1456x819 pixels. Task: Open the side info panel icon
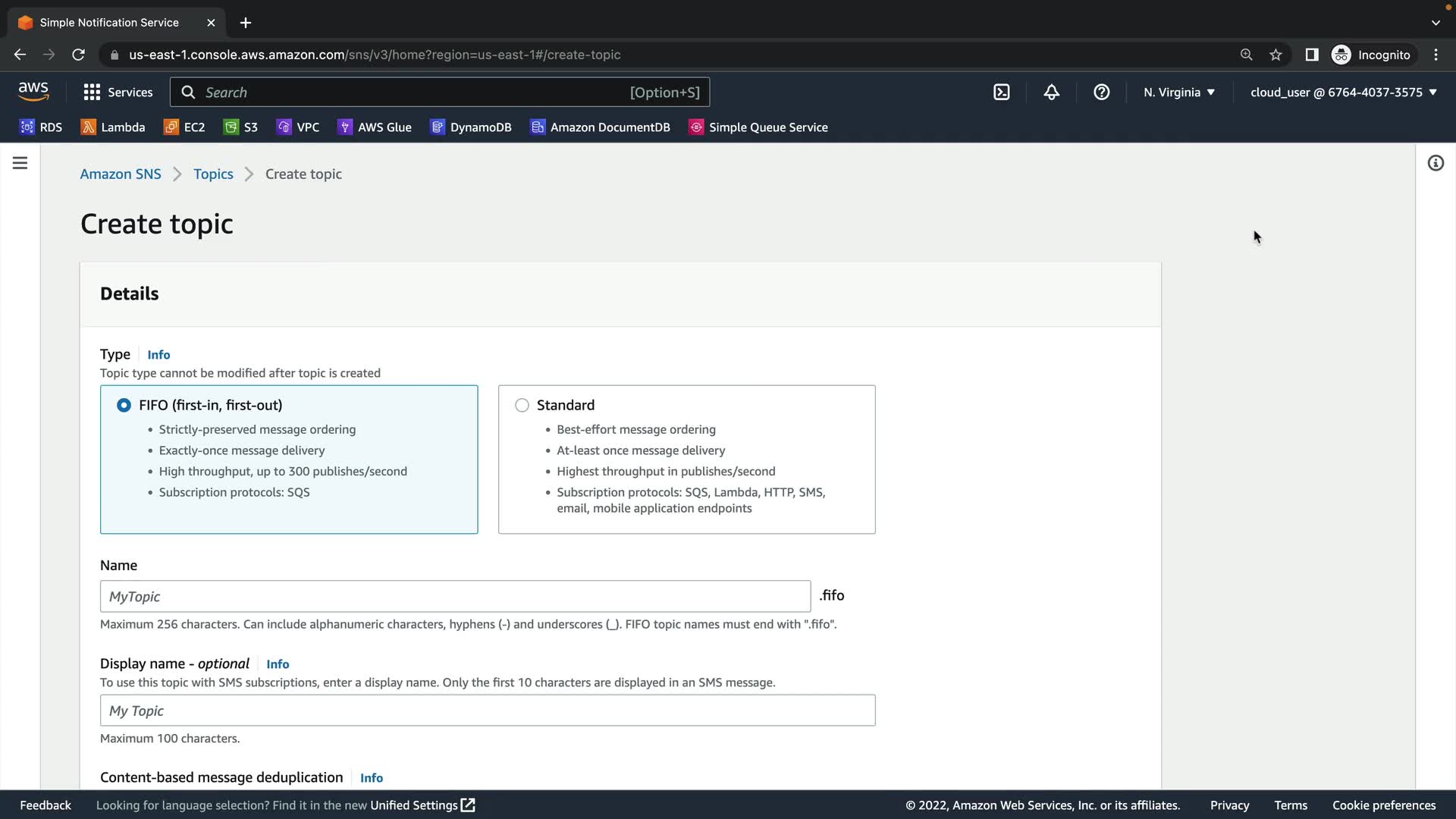(1436, 163)
